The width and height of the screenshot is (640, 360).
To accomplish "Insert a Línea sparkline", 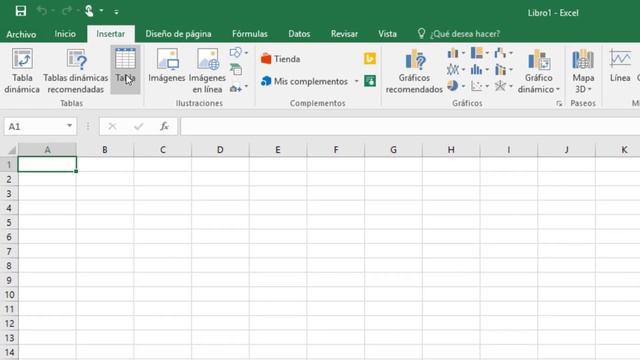I will point(620,65).
